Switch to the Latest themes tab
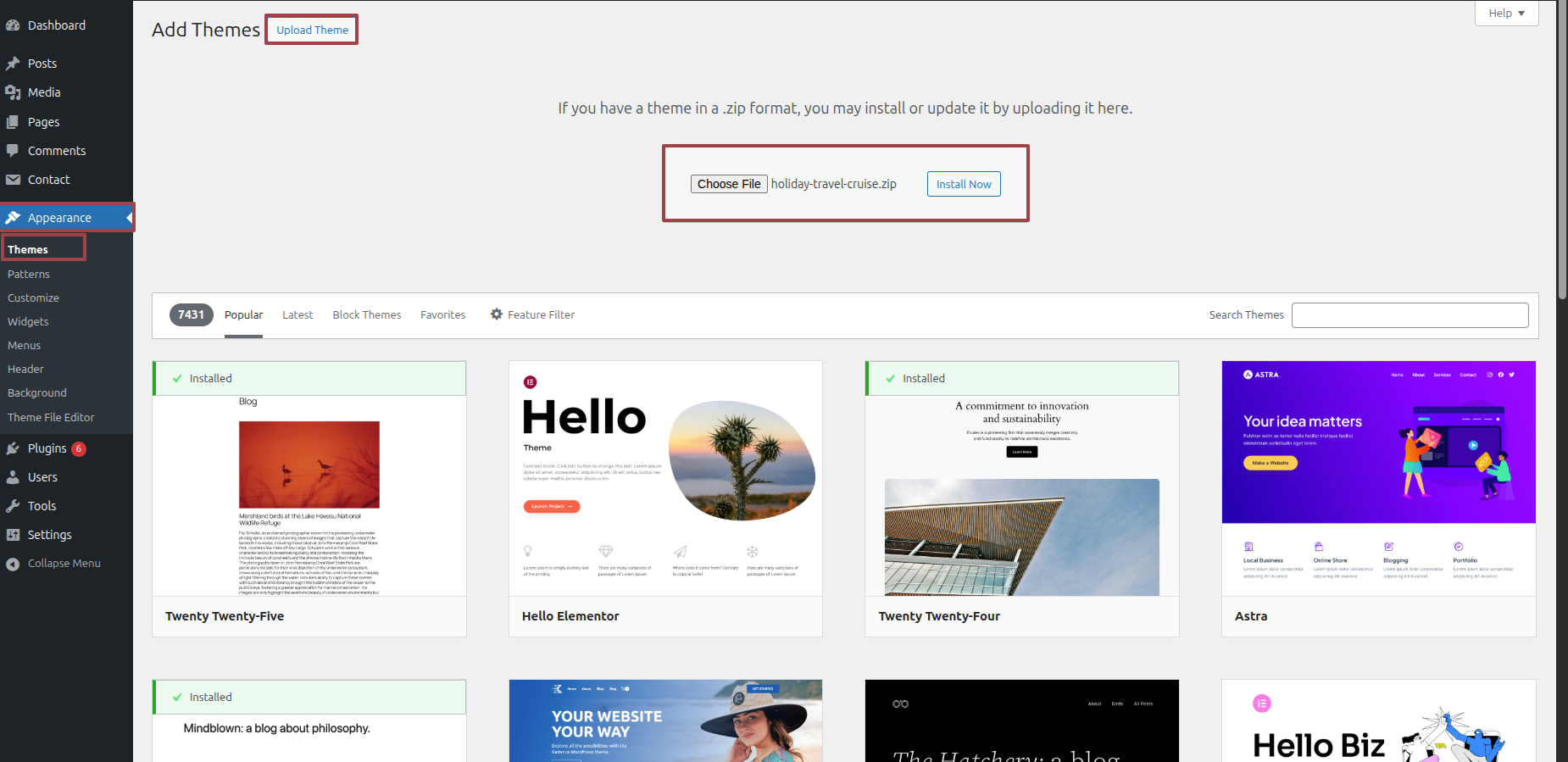Viewport: 1568px width, 762px height. (x=297, y=314)
